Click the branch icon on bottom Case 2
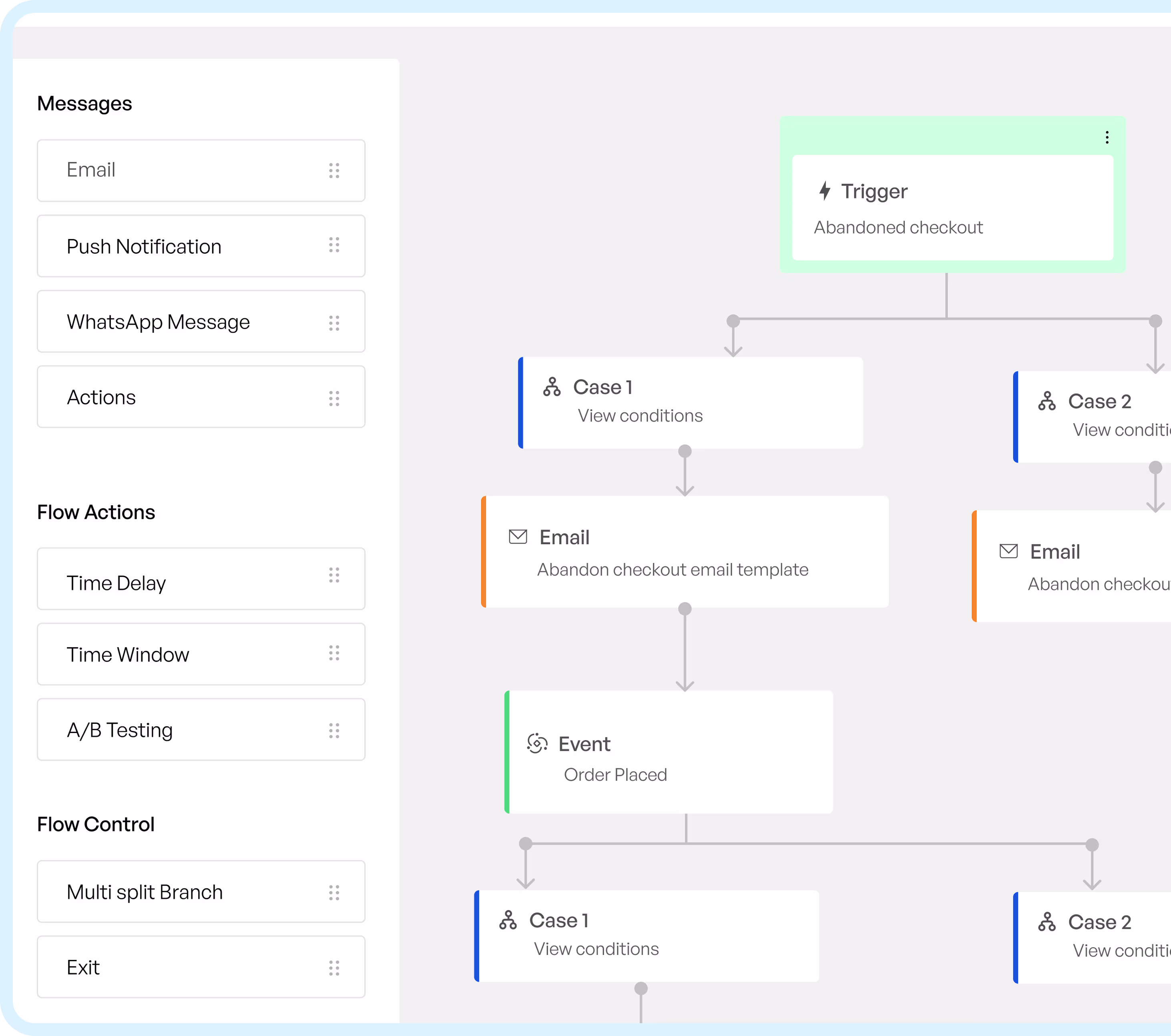 (x=1046, y=922)
